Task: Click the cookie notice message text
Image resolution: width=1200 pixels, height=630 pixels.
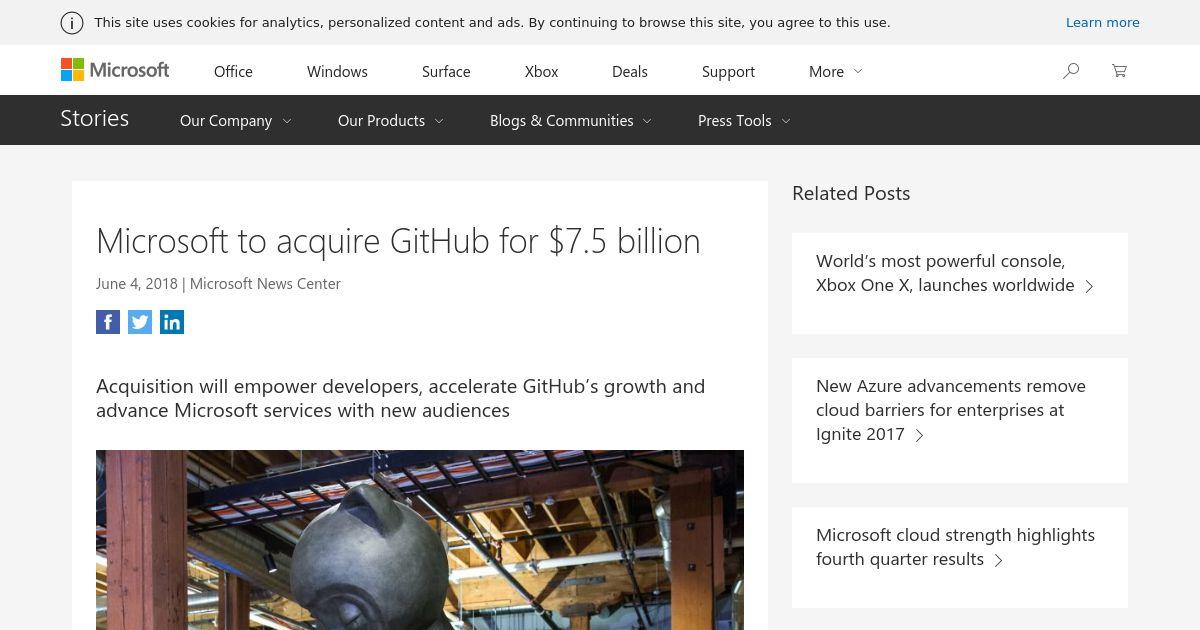Action: (x=492, y=22)
